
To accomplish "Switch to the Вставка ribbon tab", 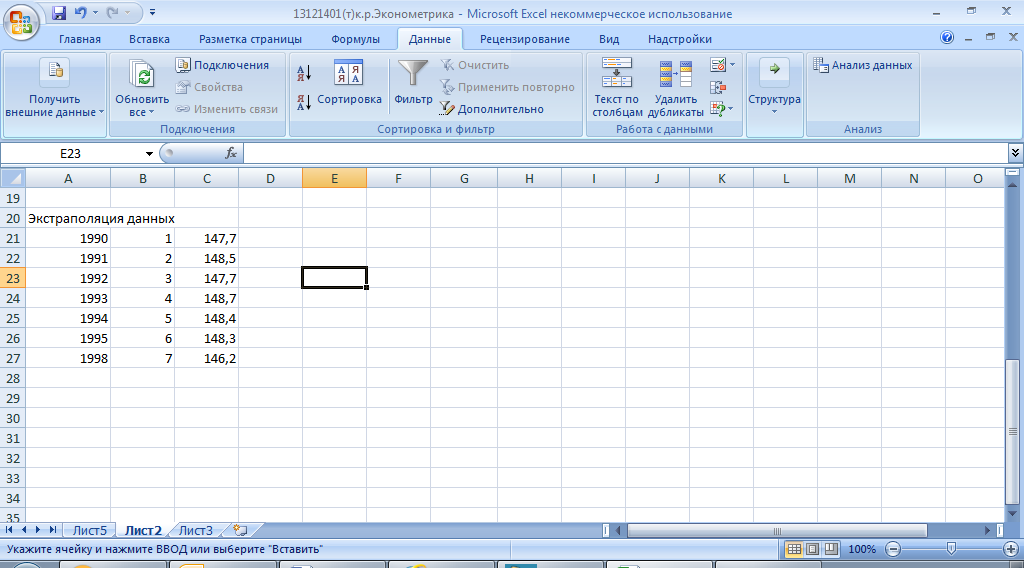I will [x=149, y=39].
